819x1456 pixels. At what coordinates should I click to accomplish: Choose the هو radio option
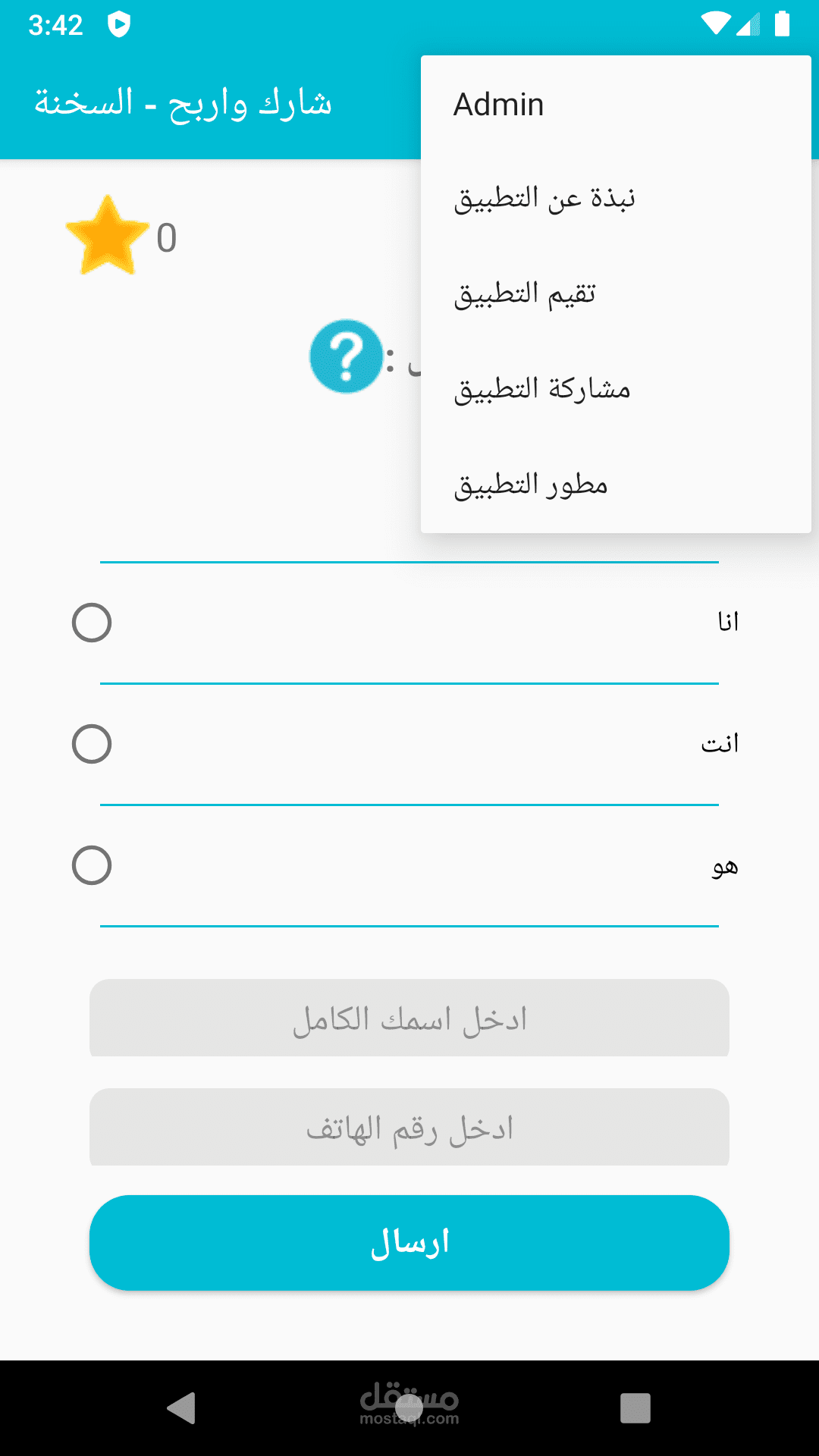[x=92, y=865]
